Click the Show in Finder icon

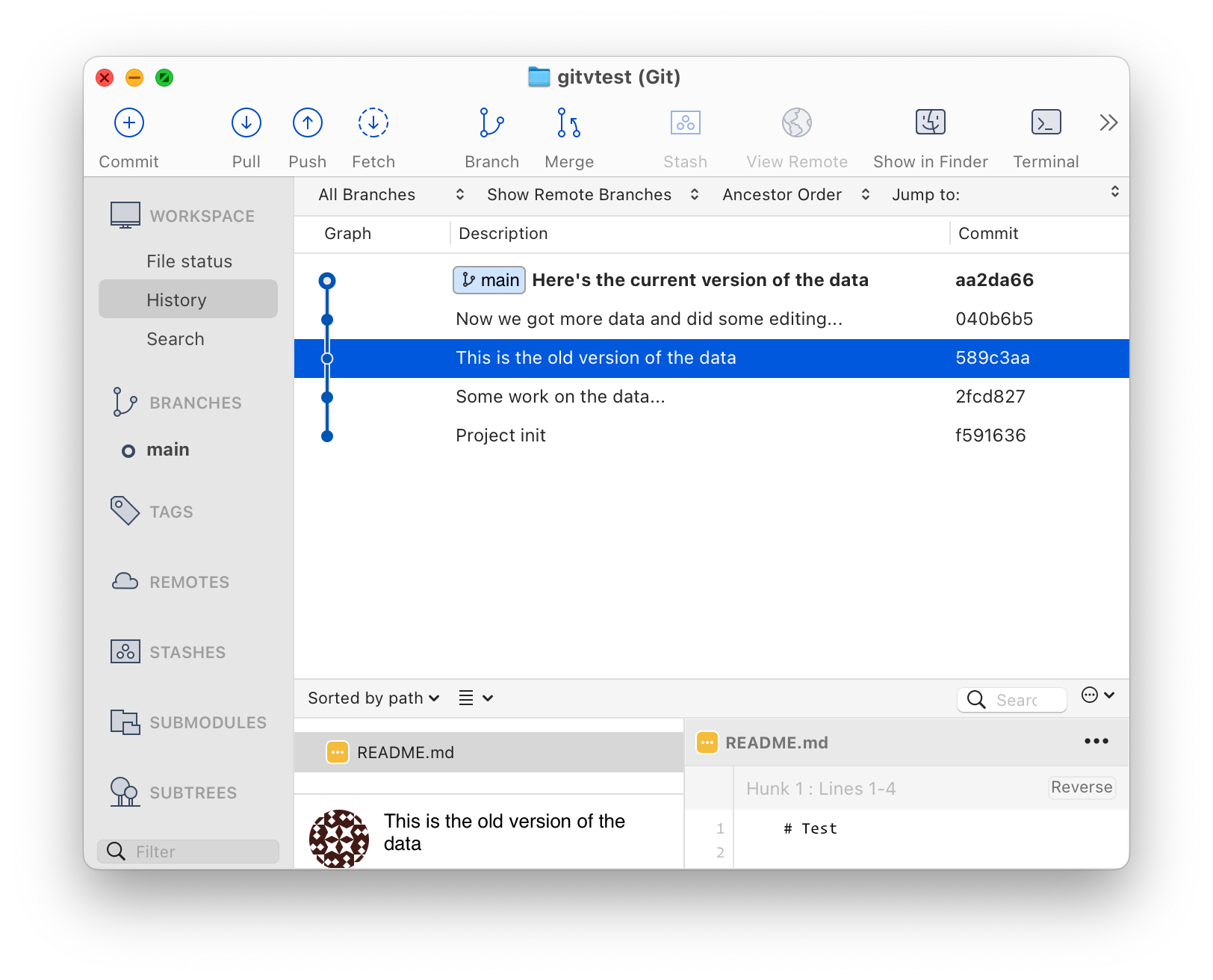coord(930,122)
